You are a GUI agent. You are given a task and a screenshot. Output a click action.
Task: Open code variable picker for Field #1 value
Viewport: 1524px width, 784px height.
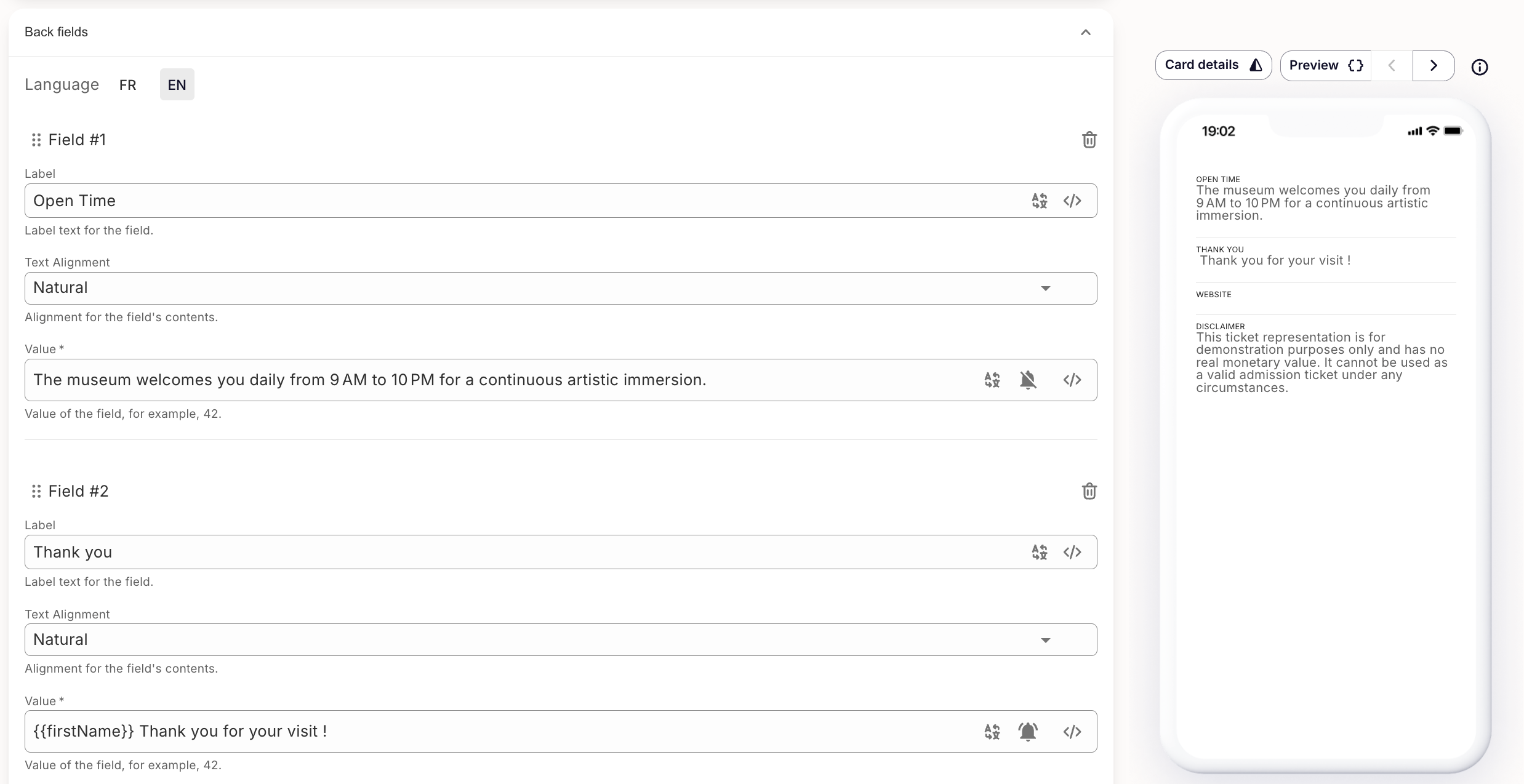[1072, 380]
